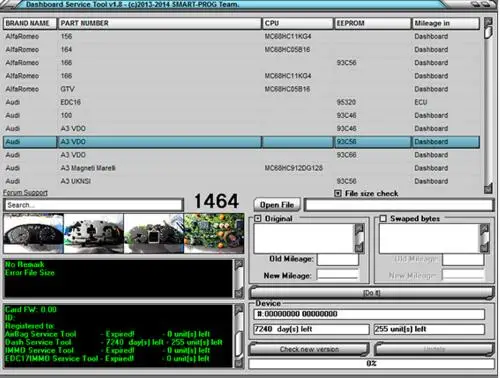This screenshot has width=500, height=378.
Task: Click the Swaped bytes data text area
Action: 429,238
